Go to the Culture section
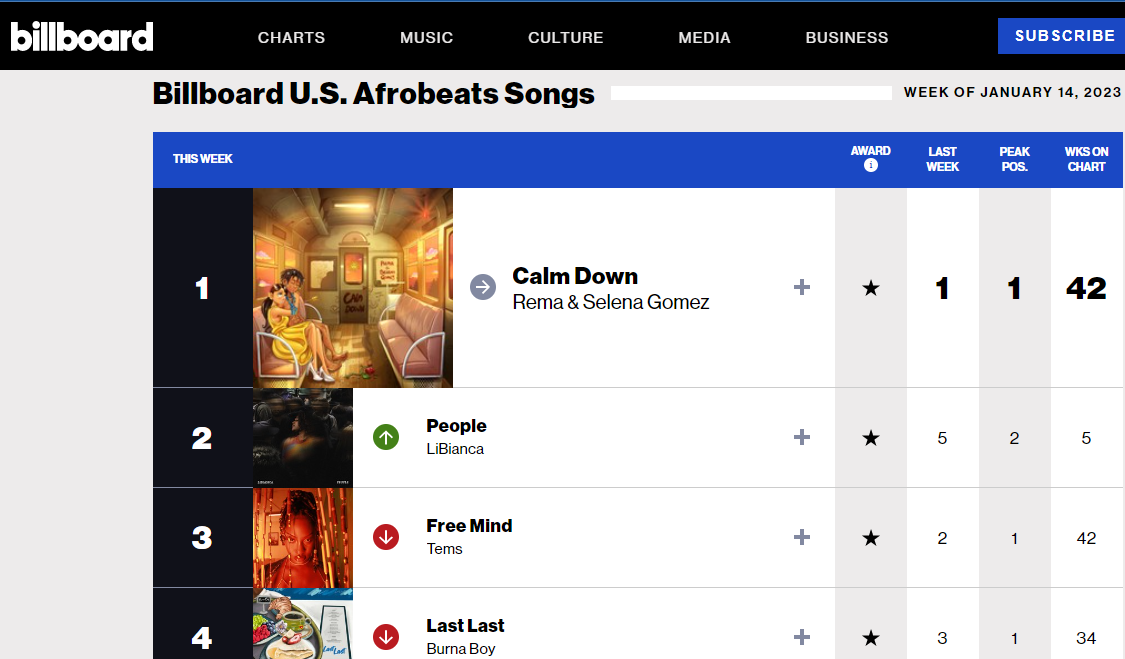 coord(565,37)
